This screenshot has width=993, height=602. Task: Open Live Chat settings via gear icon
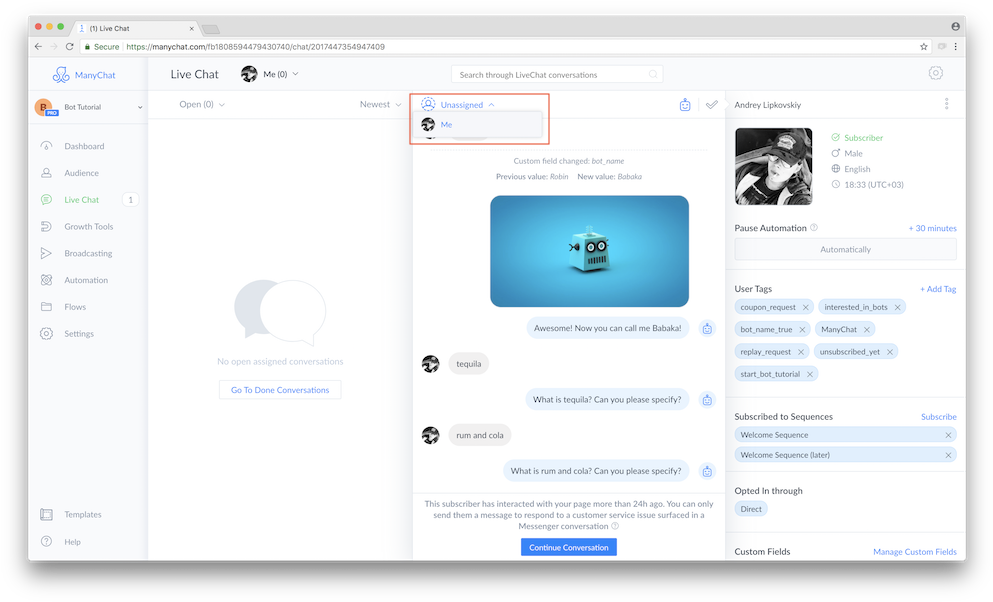(x=935, y=72)
